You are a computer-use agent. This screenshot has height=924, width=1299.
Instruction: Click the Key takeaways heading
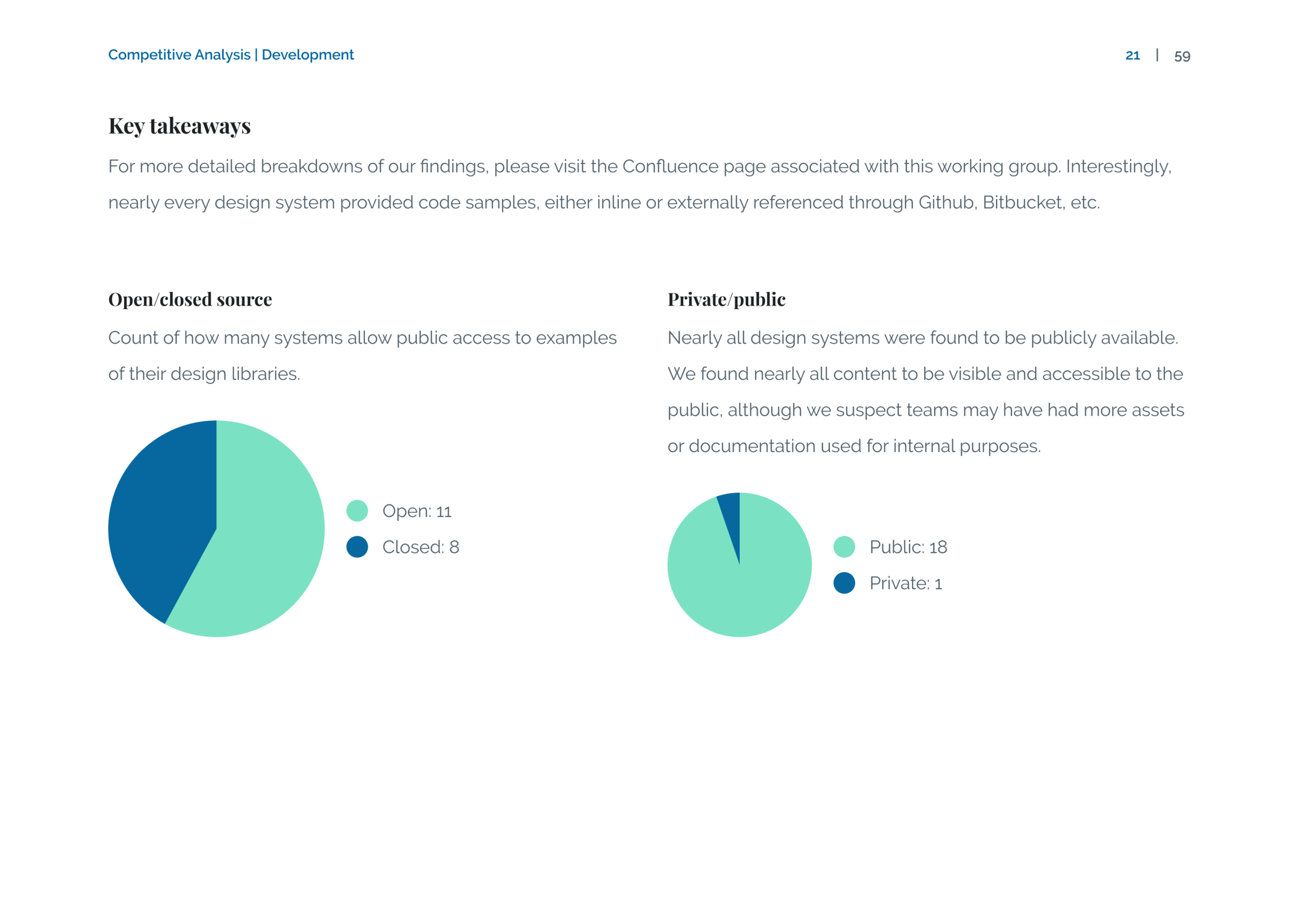pyautogui.click(x=179, y=126)
